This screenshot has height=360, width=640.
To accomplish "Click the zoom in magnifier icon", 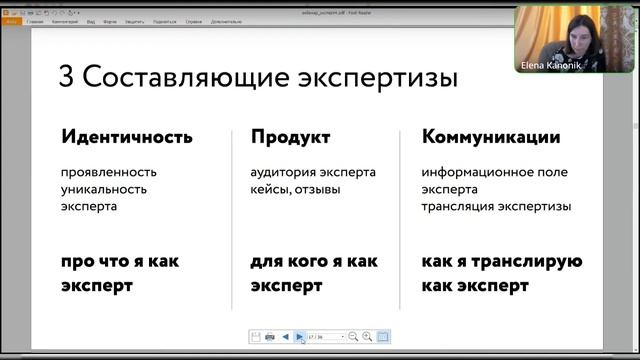I will (367, 337).
